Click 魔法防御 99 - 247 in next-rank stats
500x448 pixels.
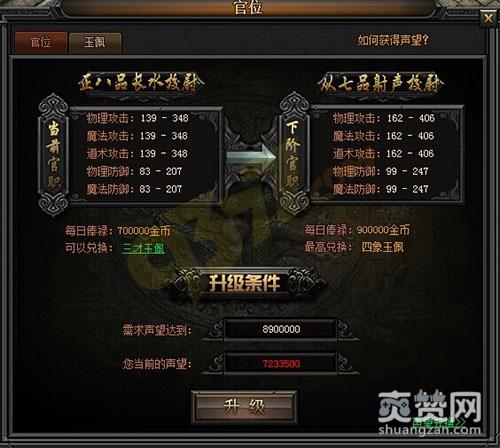[381, 189]
